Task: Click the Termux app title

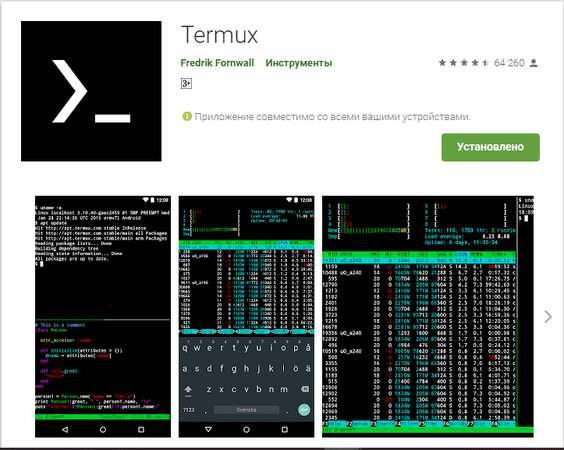Action: coord(219,35)
